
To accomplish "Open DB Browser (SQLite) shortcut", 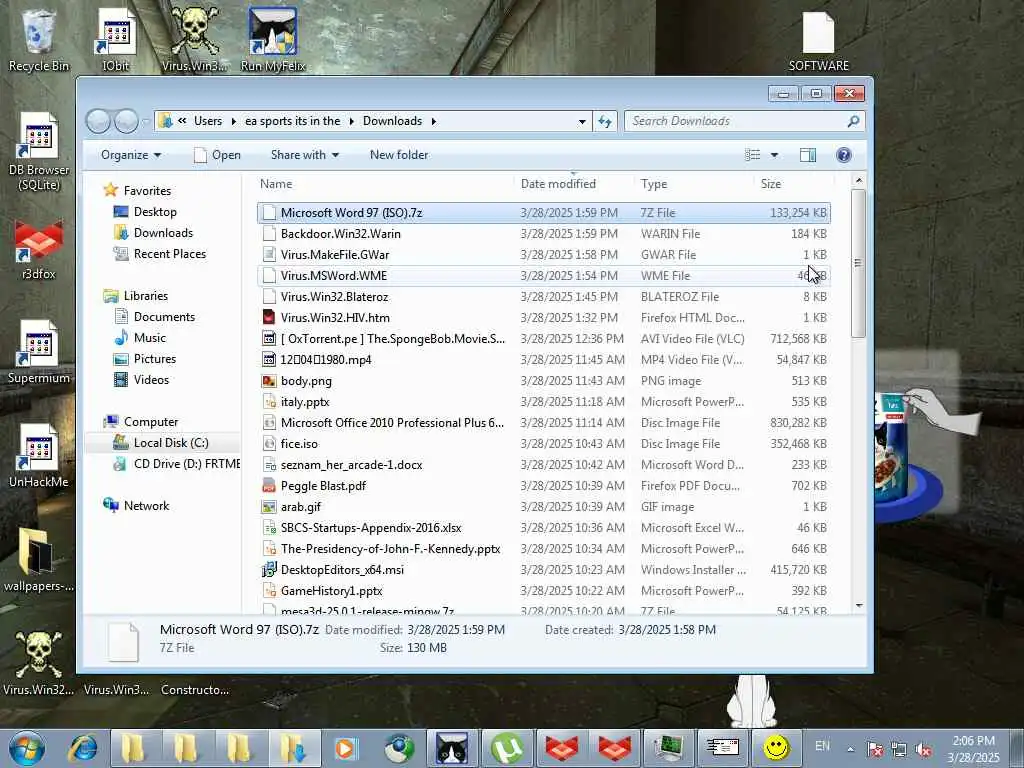I will (x=39, y=152).
